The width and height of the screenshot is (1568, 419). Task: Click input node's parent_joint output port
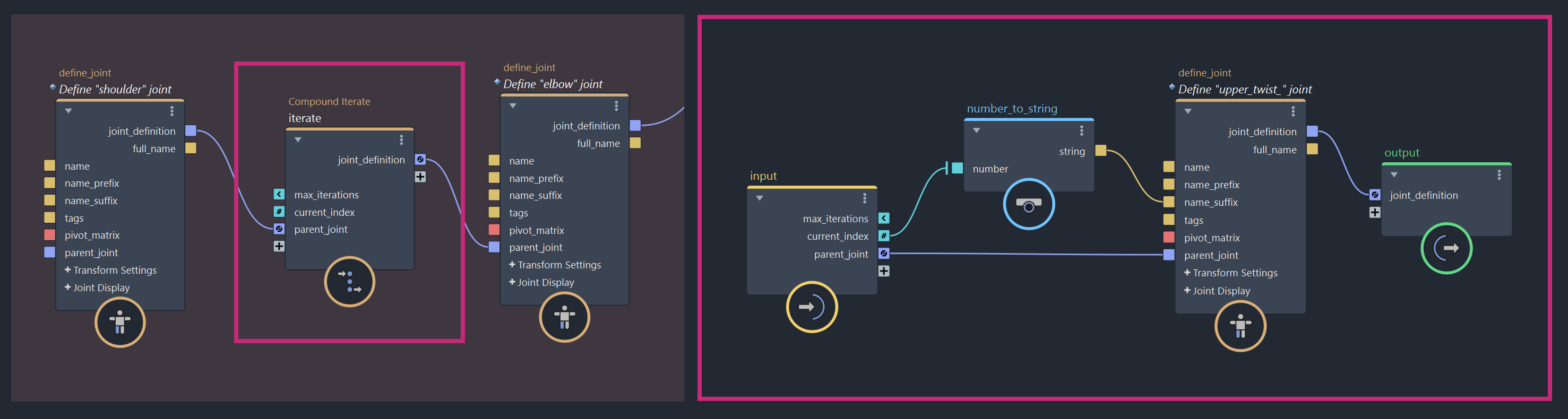pos(884,254)
